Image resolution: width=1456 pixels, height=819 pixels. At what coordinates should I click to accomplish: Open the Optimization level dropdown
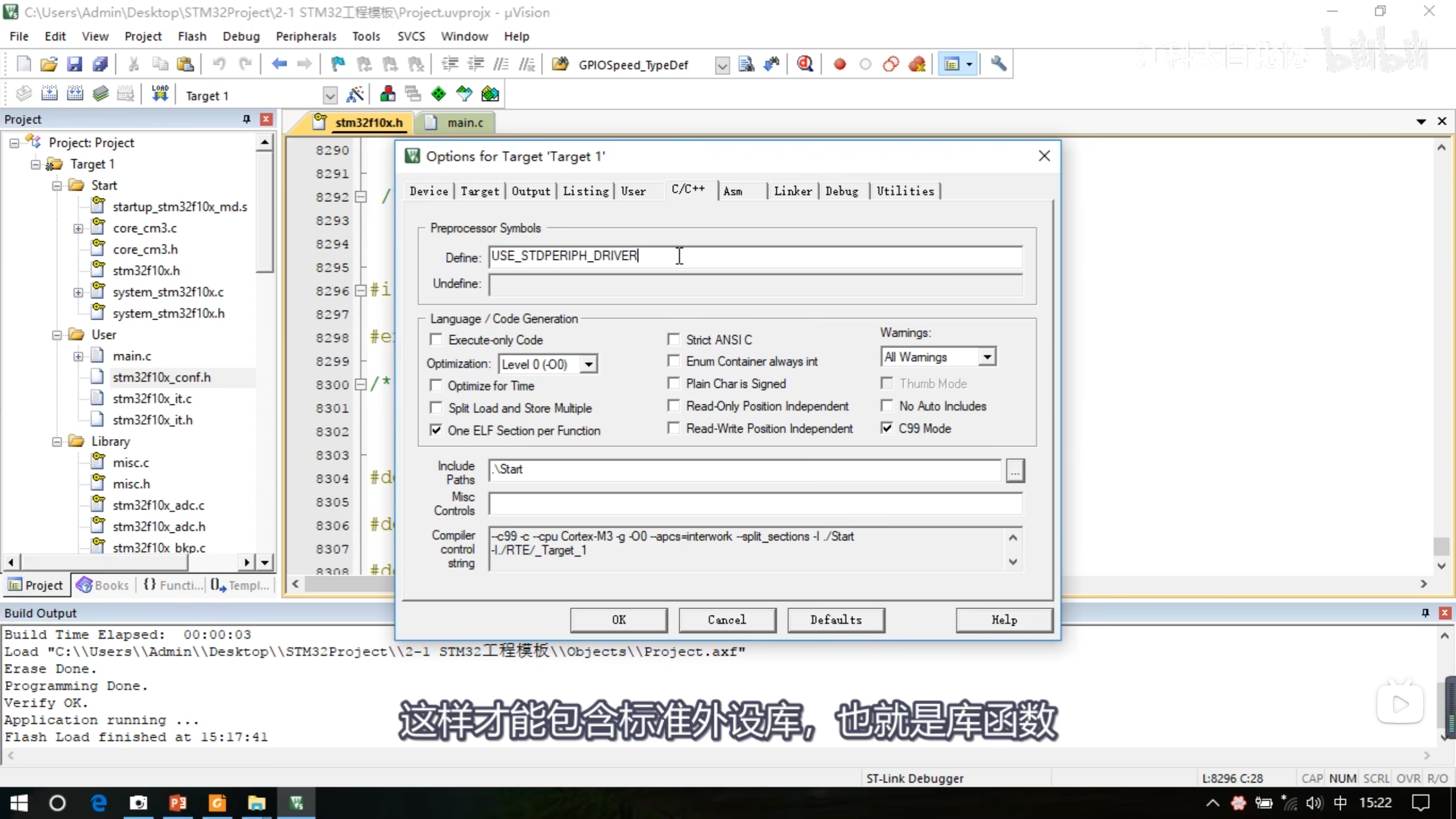tap(589, 364)
